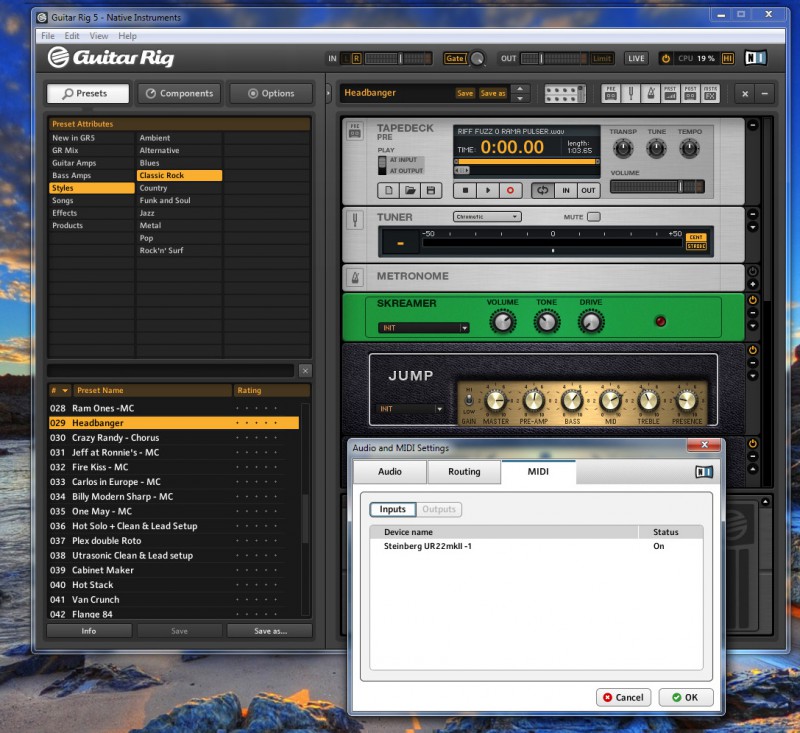
Task: Save the Tapedeck recording with disk icon
Action: (431, 190)
